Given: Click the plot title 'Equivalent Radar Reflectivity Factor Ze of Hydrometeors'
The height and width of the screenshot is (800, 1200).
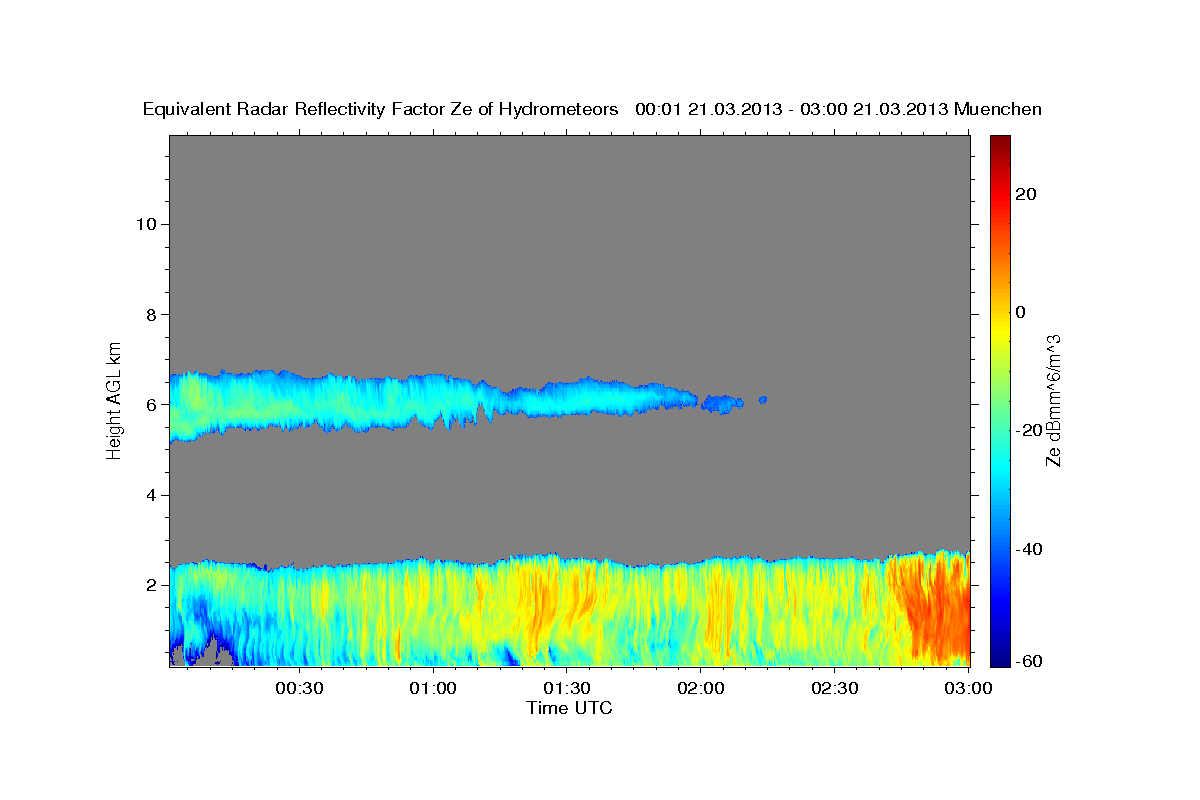Looking at the screenshot, I should tap(380, 109).
